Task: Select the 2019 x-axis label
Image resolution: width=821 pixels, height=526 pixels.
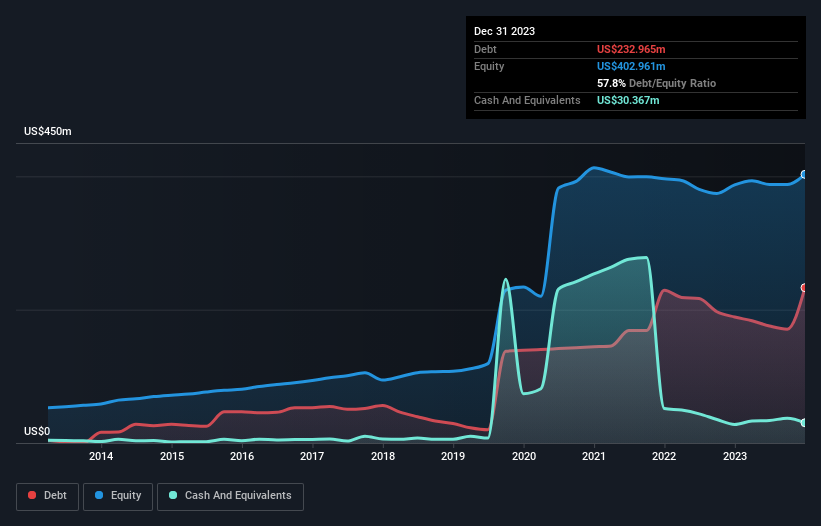Action: coord(453,456)
